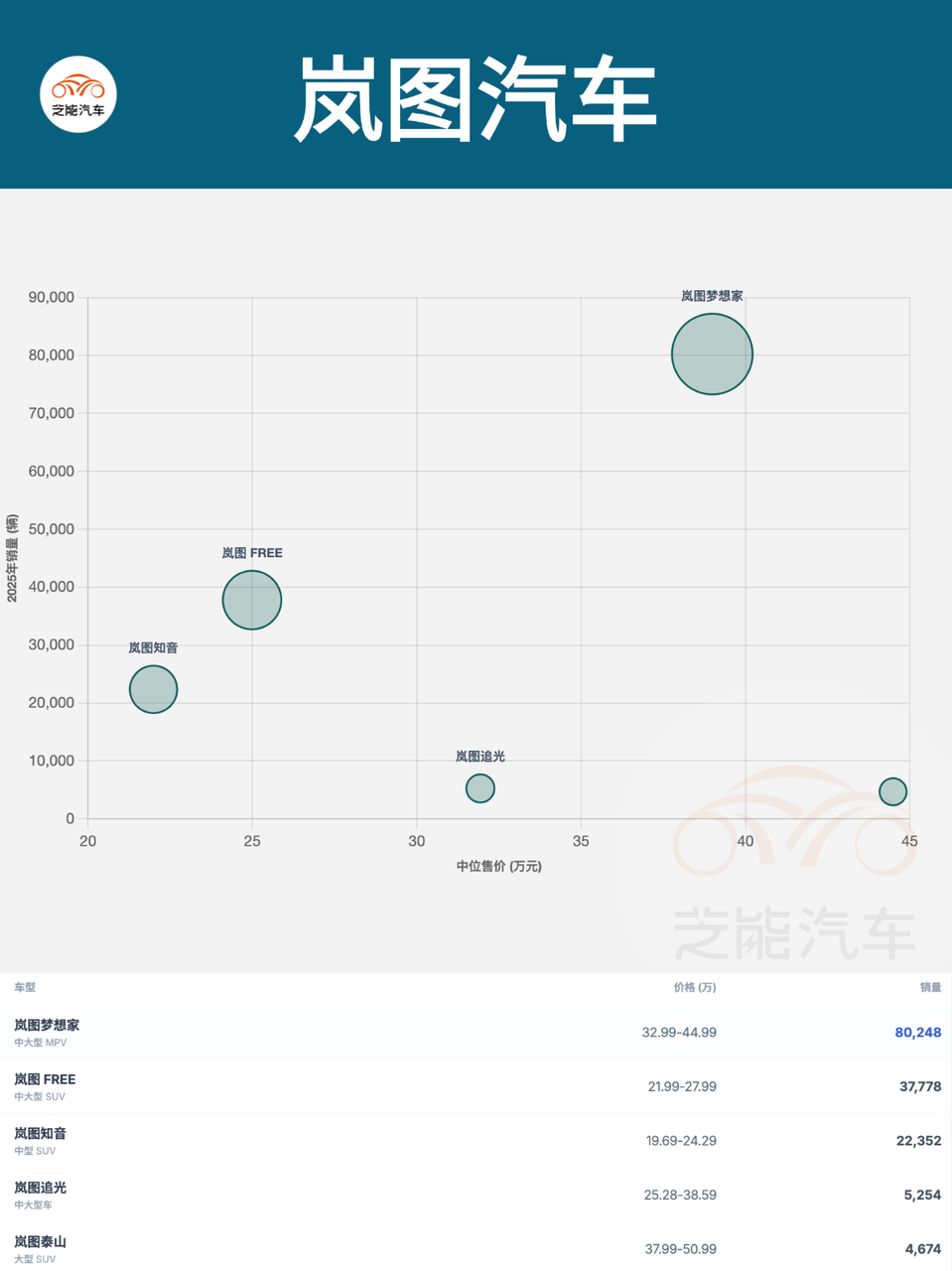Click the 岚图知音 label above its bubble
Viewport: 952px width, 1271px height.
point(153,647)
